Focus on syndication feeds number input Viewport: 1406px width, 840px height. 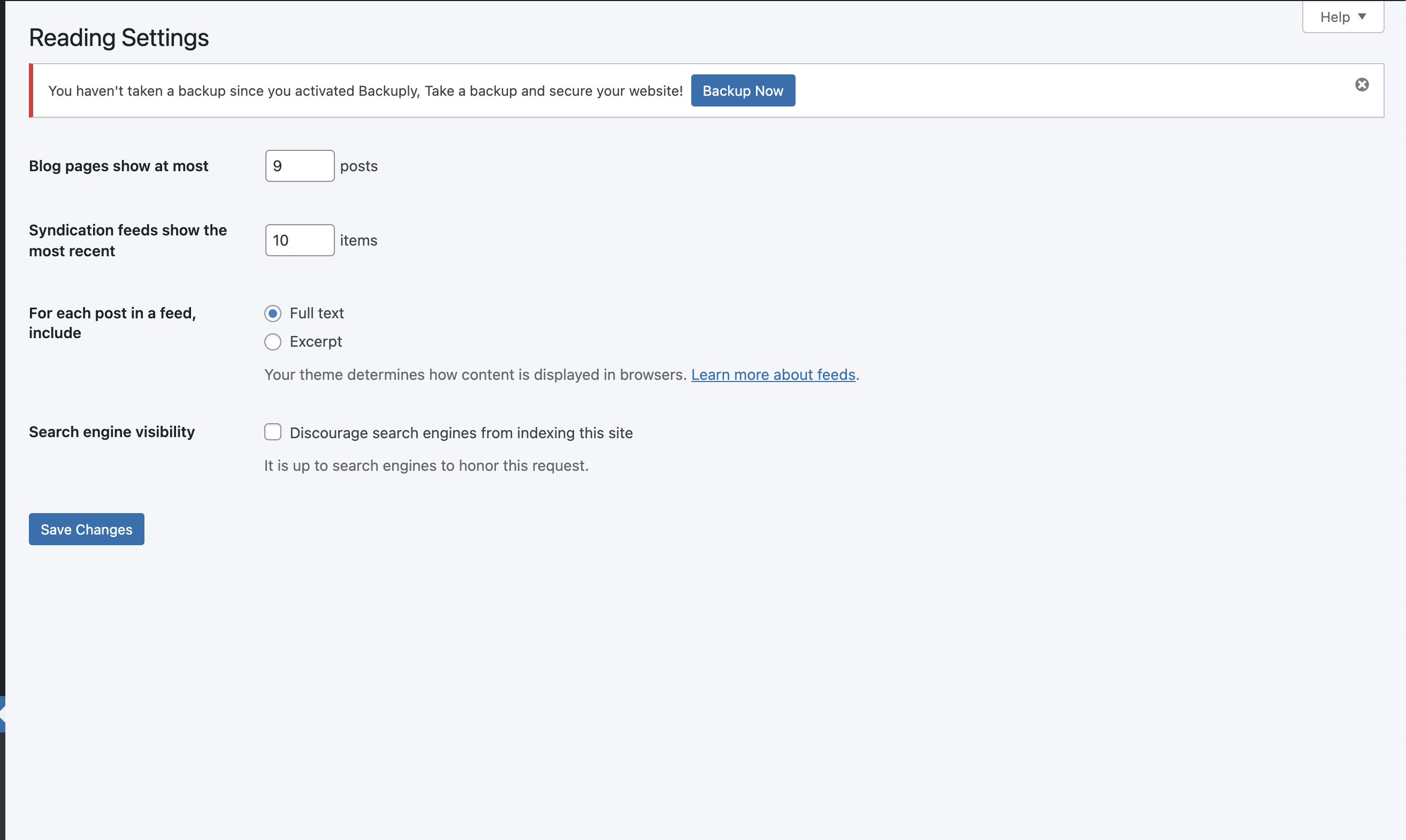pyautogui.click(x=299, y=240)
